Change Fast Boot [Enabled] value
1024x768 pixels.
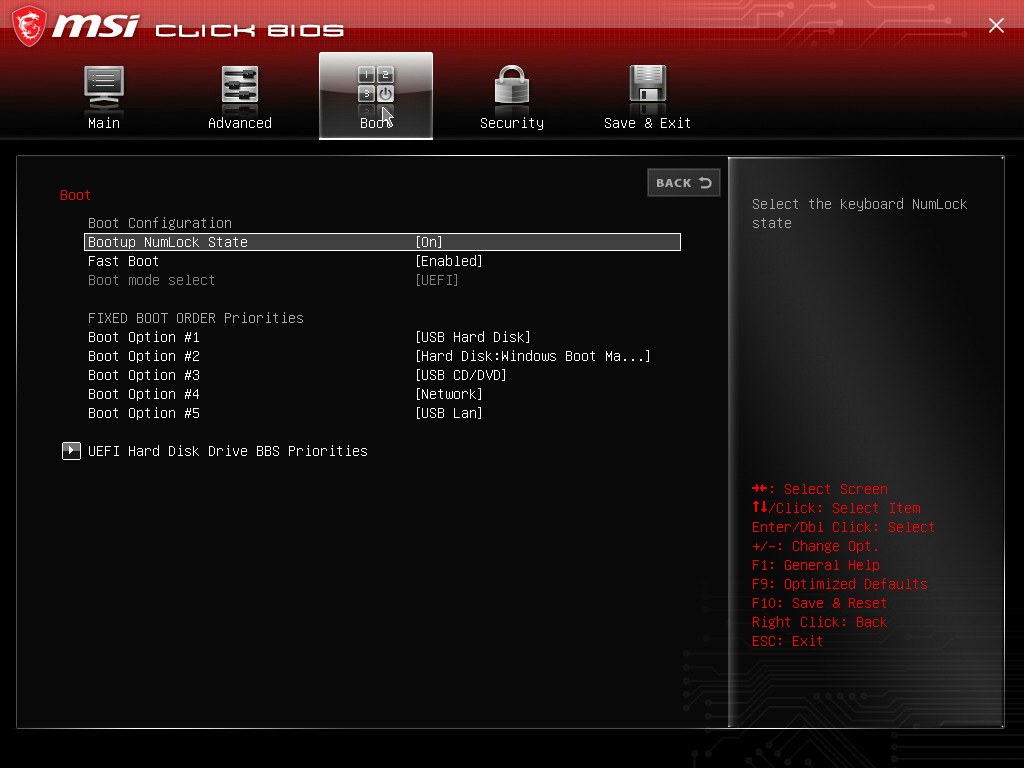[449, 261]
